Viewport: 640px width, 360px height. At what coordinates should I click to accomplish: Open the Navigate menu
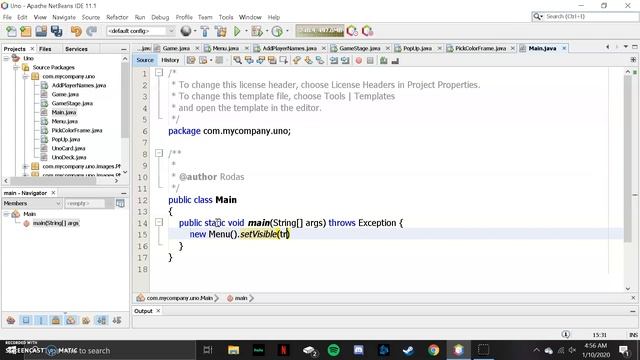64,17
